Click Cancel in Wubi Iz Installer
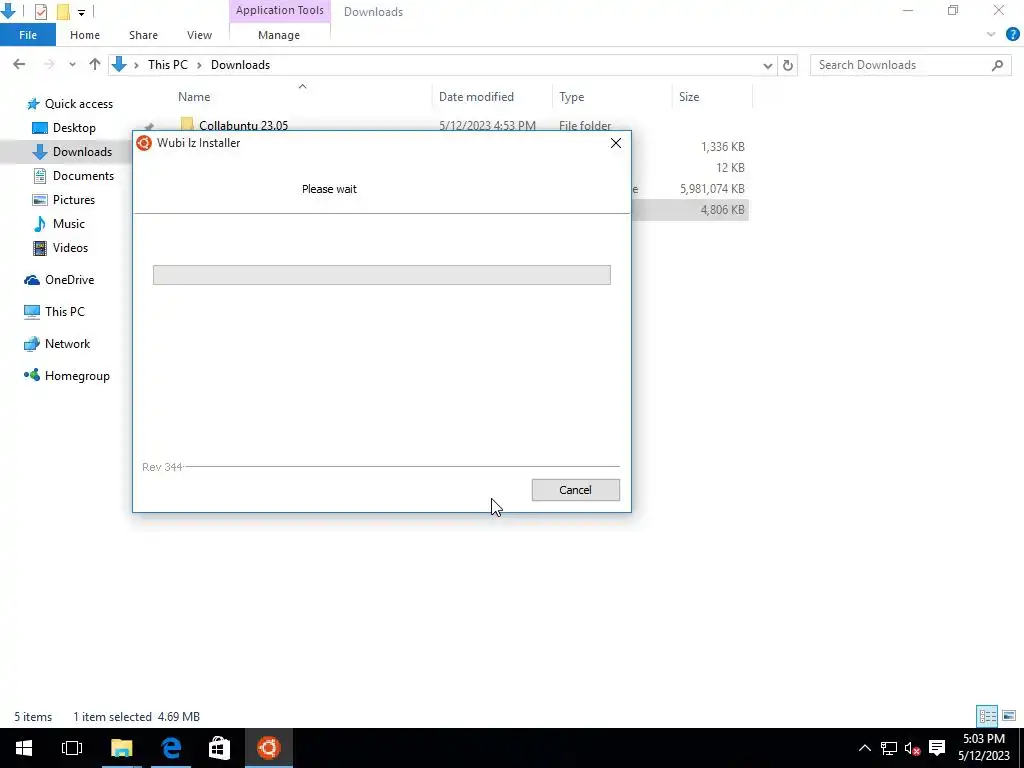This screenshot has width=1024, height=768. coord(575,490)
